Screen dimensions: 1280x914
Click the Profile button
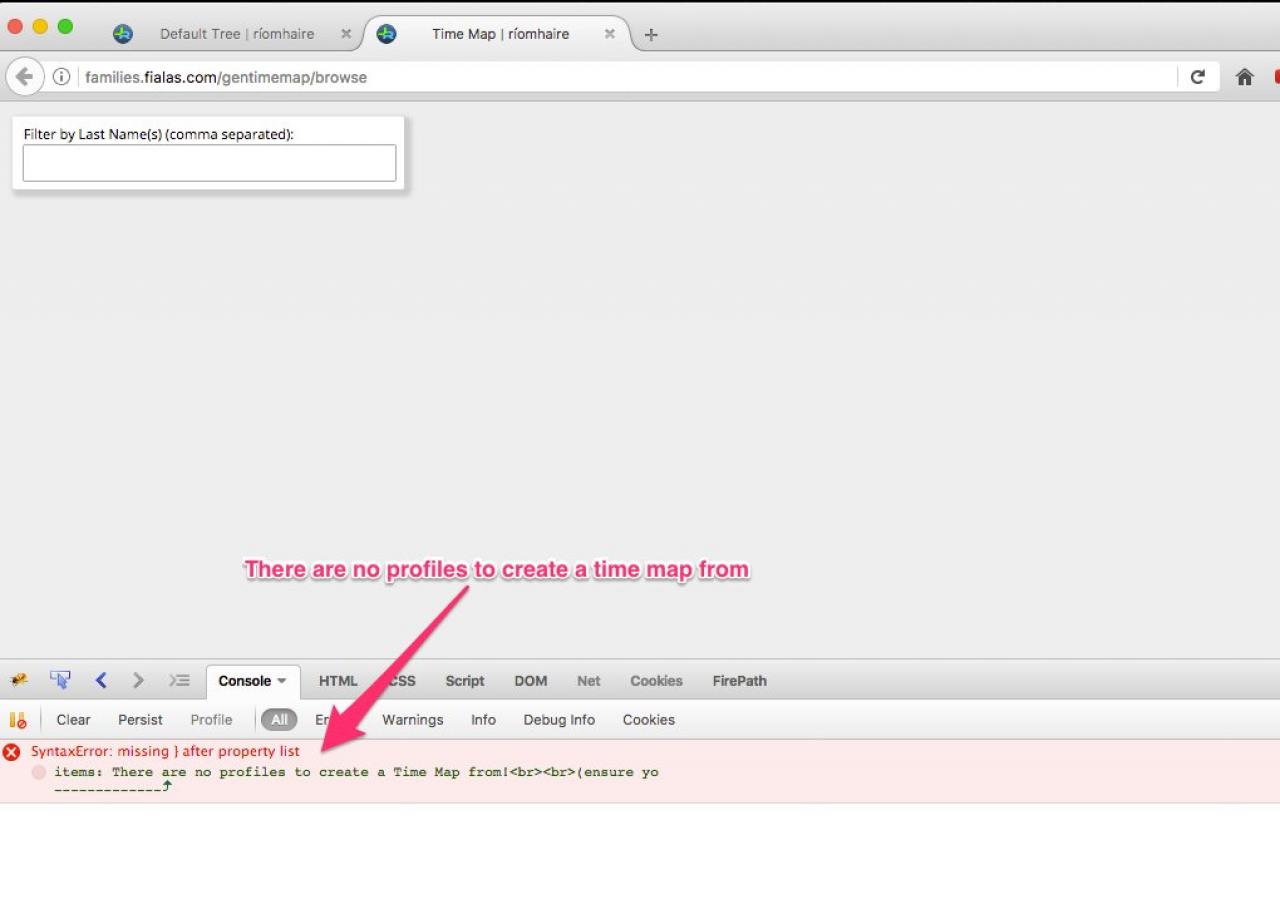(211, 720)
